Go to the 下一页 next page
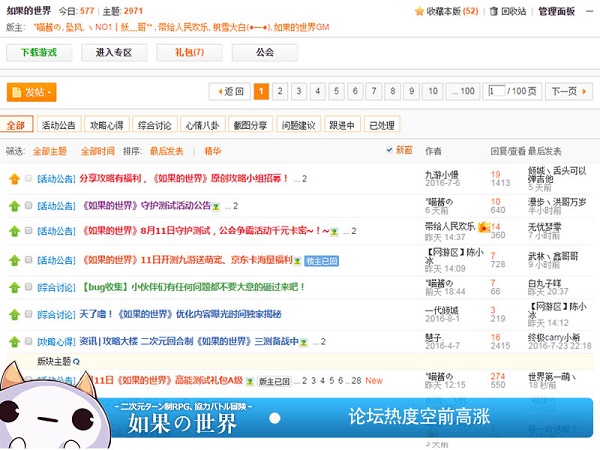Image resolution: width=600 pixels, height=450 pixels. coord(567,91)
